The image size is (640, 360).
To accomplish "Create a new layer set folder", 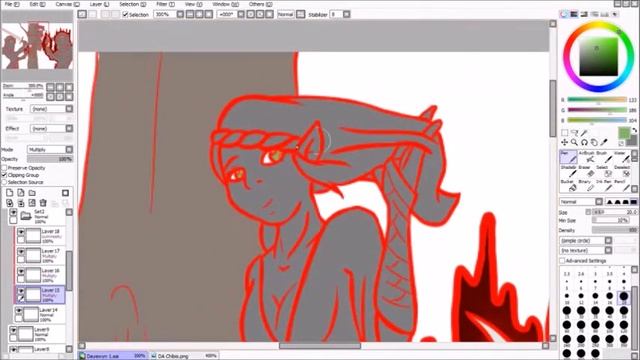I will (32, 193).
